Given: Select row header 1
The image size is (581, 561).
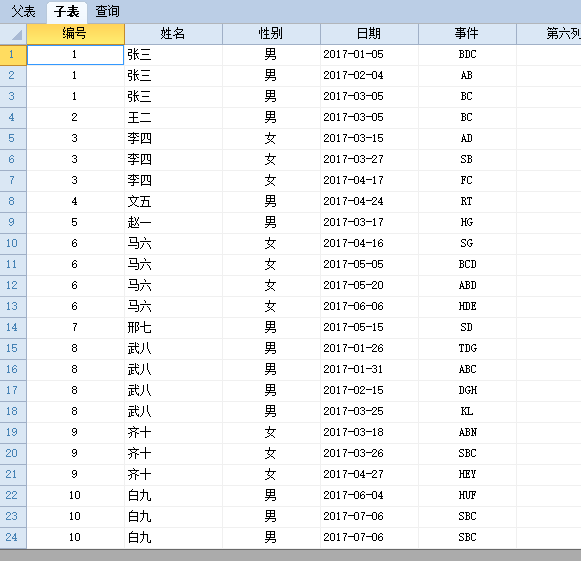Looking at the screenshot, I should 13,55.
